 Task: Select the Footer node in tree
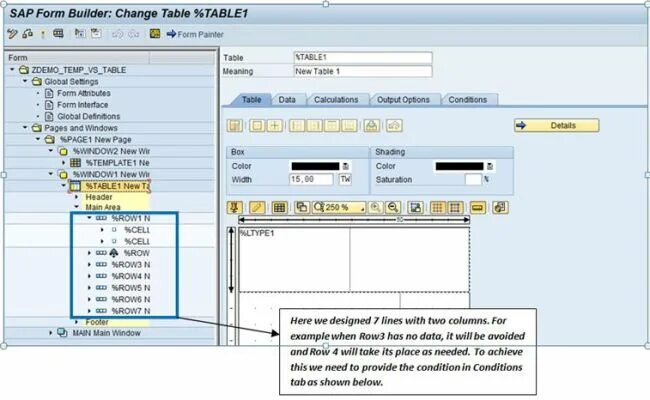point(97,322)
